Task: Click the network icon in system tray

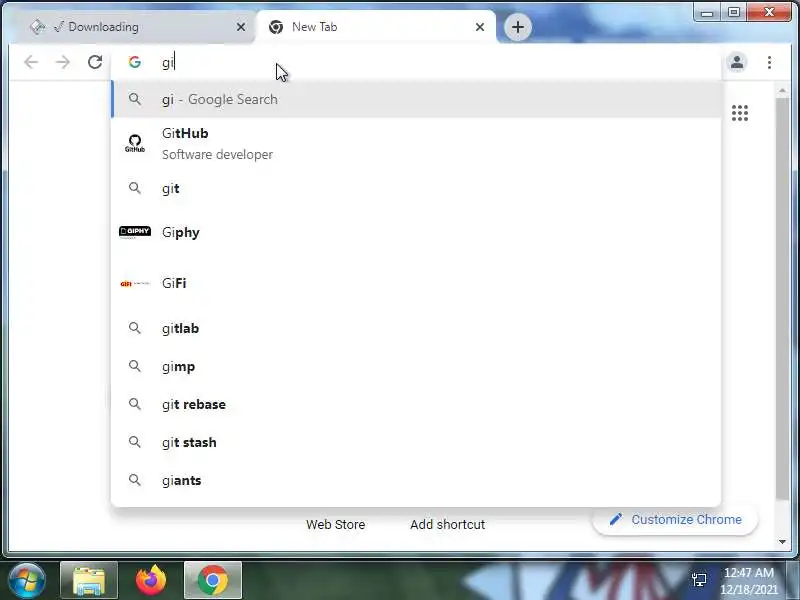Action: (699, 580)
